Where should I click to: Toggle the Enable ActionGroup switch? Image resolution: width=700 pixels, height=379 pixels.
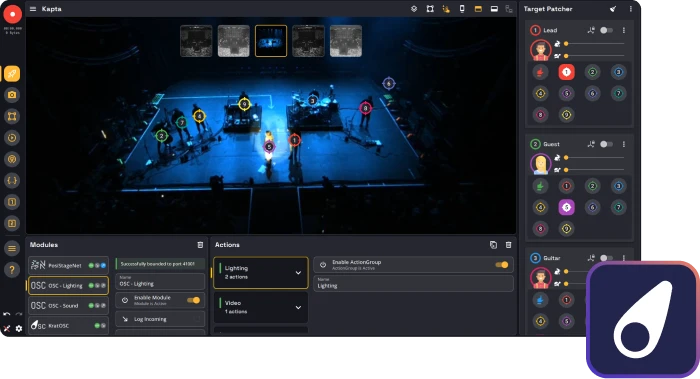[x=502, y=265]
